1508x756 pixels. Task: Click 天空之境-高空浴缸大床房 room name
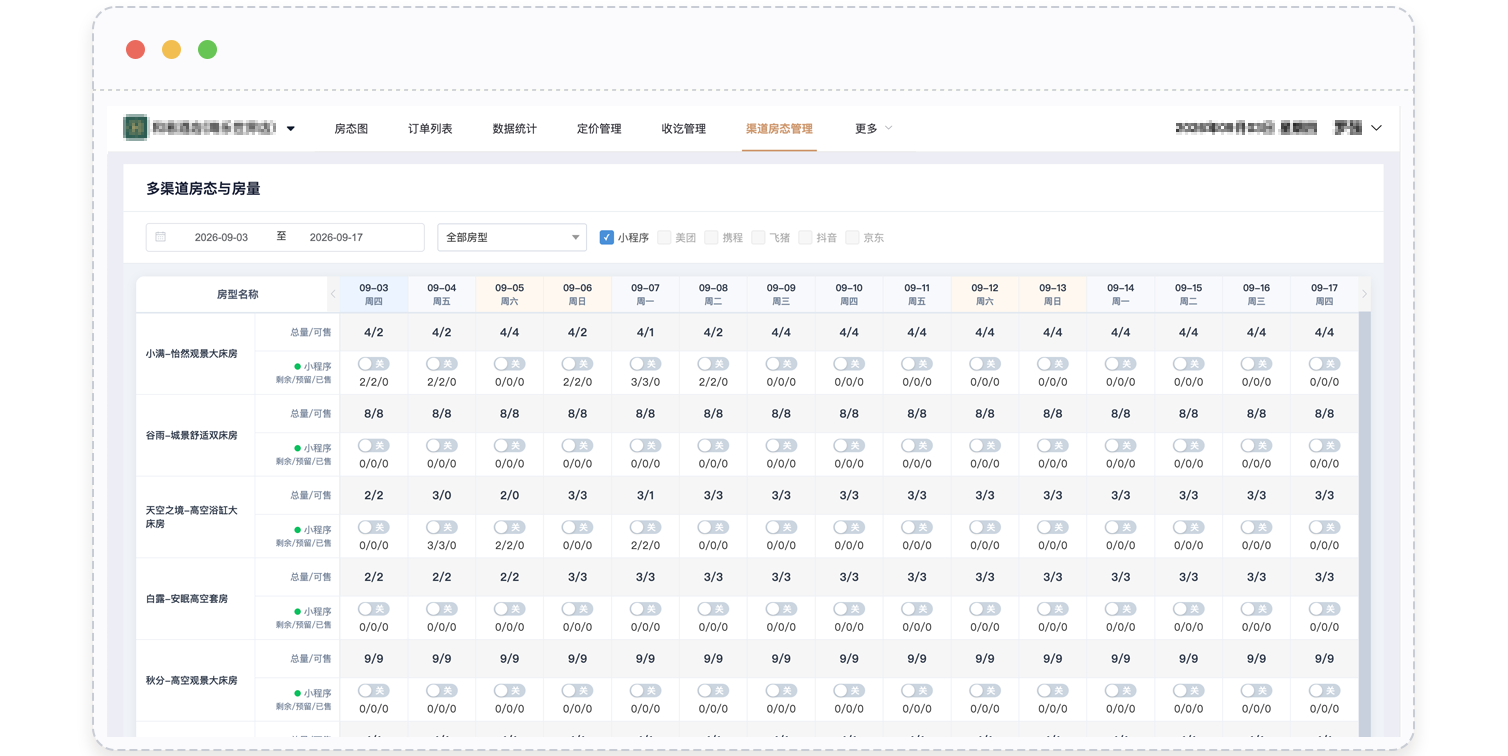click(191, 517)
